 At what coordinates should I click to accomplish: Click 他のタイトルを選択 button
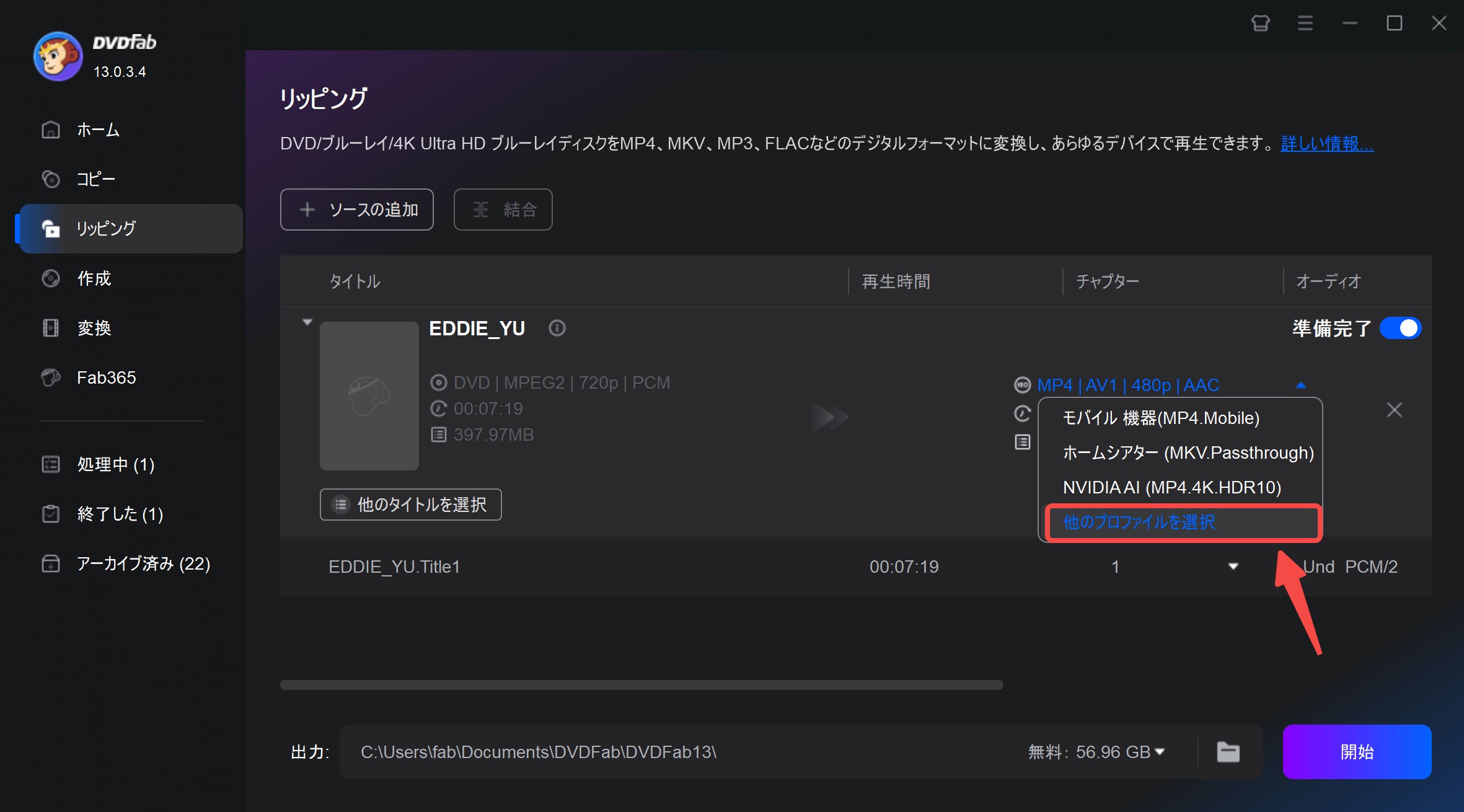click(410, 505)
